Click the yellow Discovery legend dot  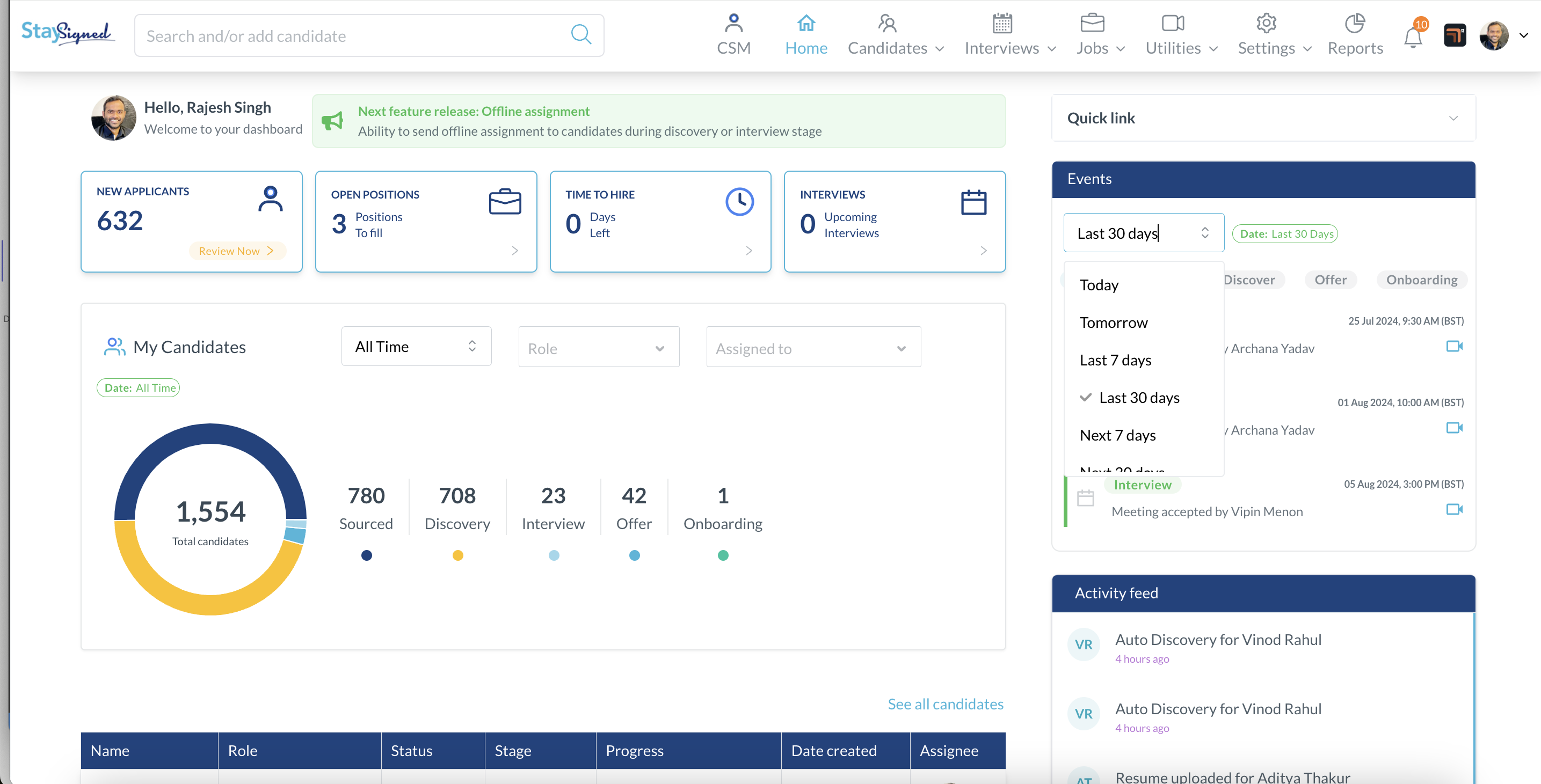coord(457,555)
